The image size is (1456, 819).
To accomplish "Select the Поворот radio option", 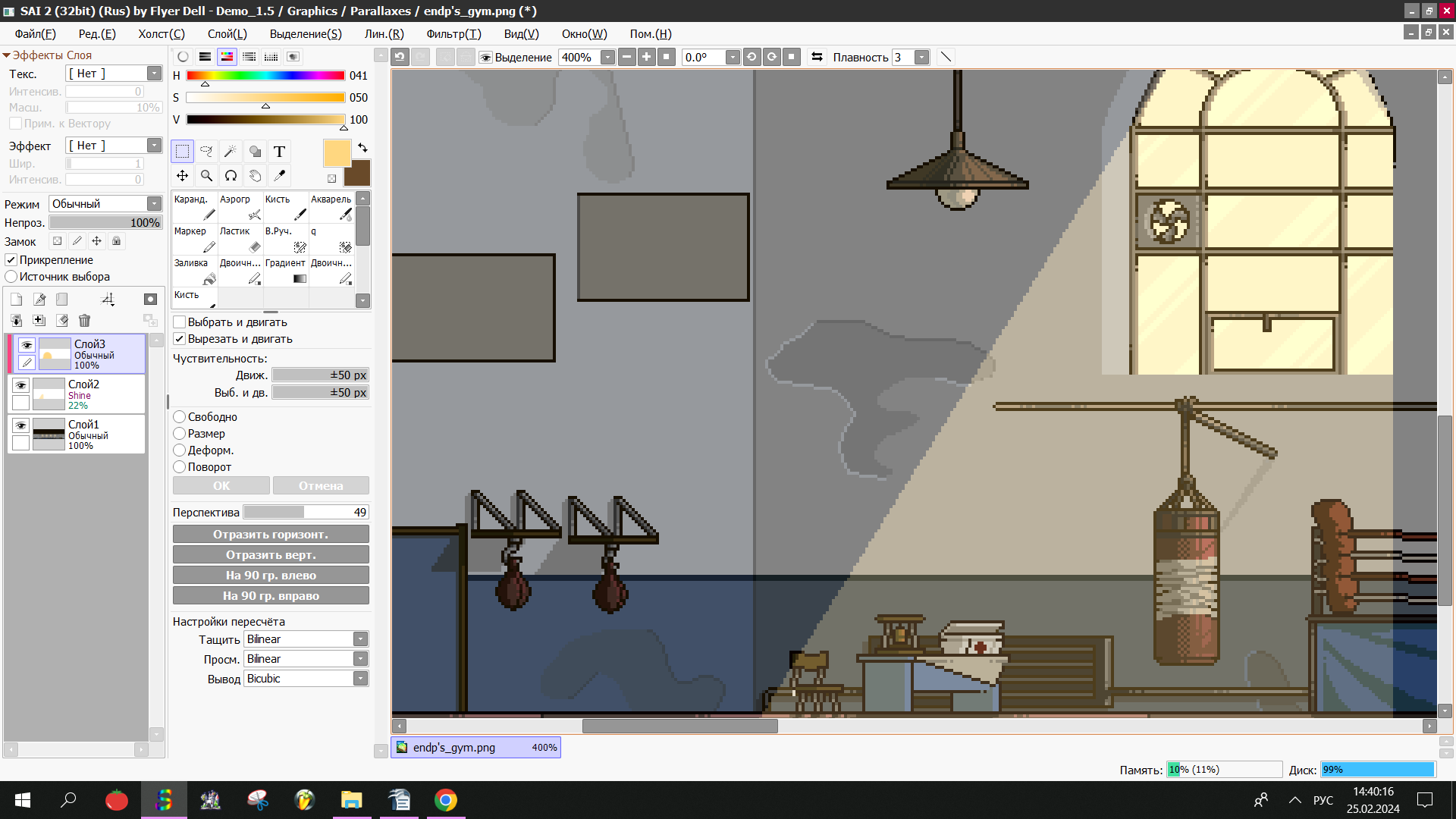I will pos(180,467).
